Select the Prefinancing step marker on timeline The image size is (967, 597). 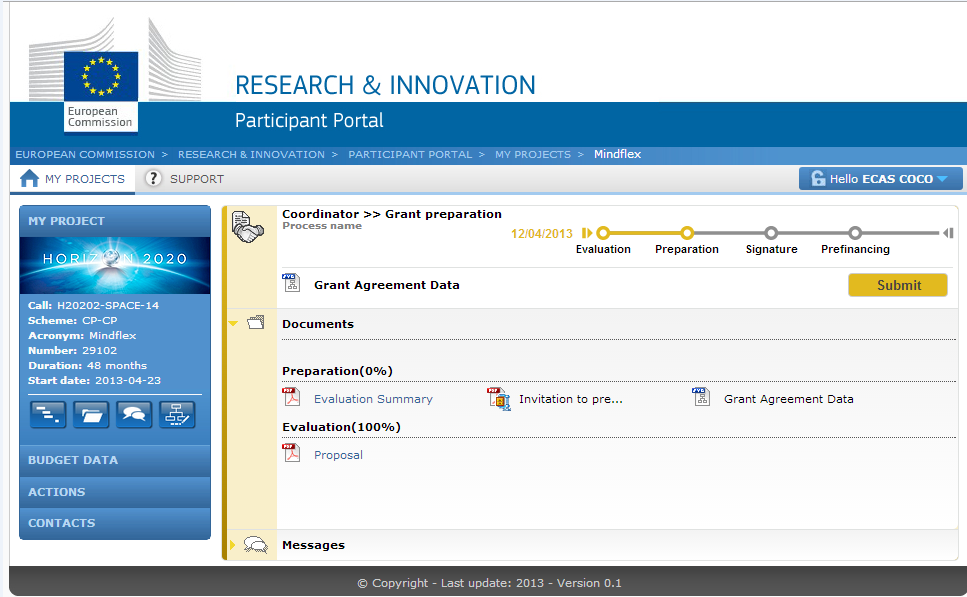(855, 233)
